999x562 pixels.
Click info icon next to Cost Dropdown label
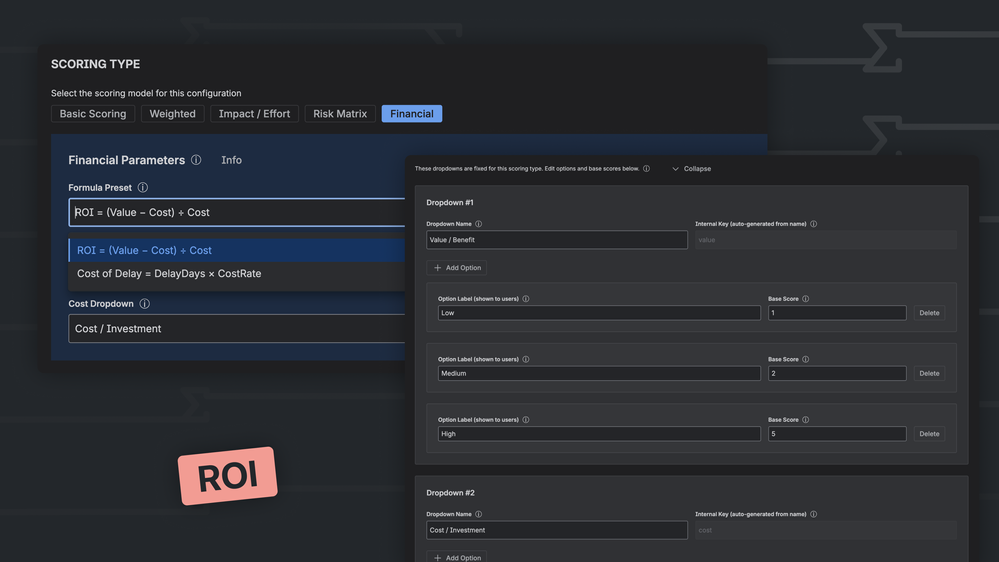coord(145,303)
